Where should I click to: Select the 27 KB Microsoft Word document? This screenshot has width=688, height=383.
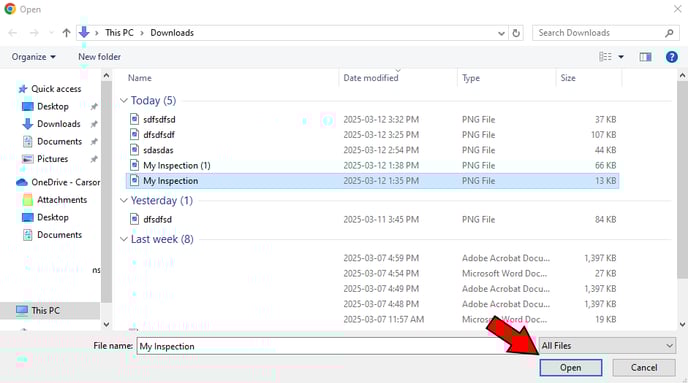[x=372, y=273]
